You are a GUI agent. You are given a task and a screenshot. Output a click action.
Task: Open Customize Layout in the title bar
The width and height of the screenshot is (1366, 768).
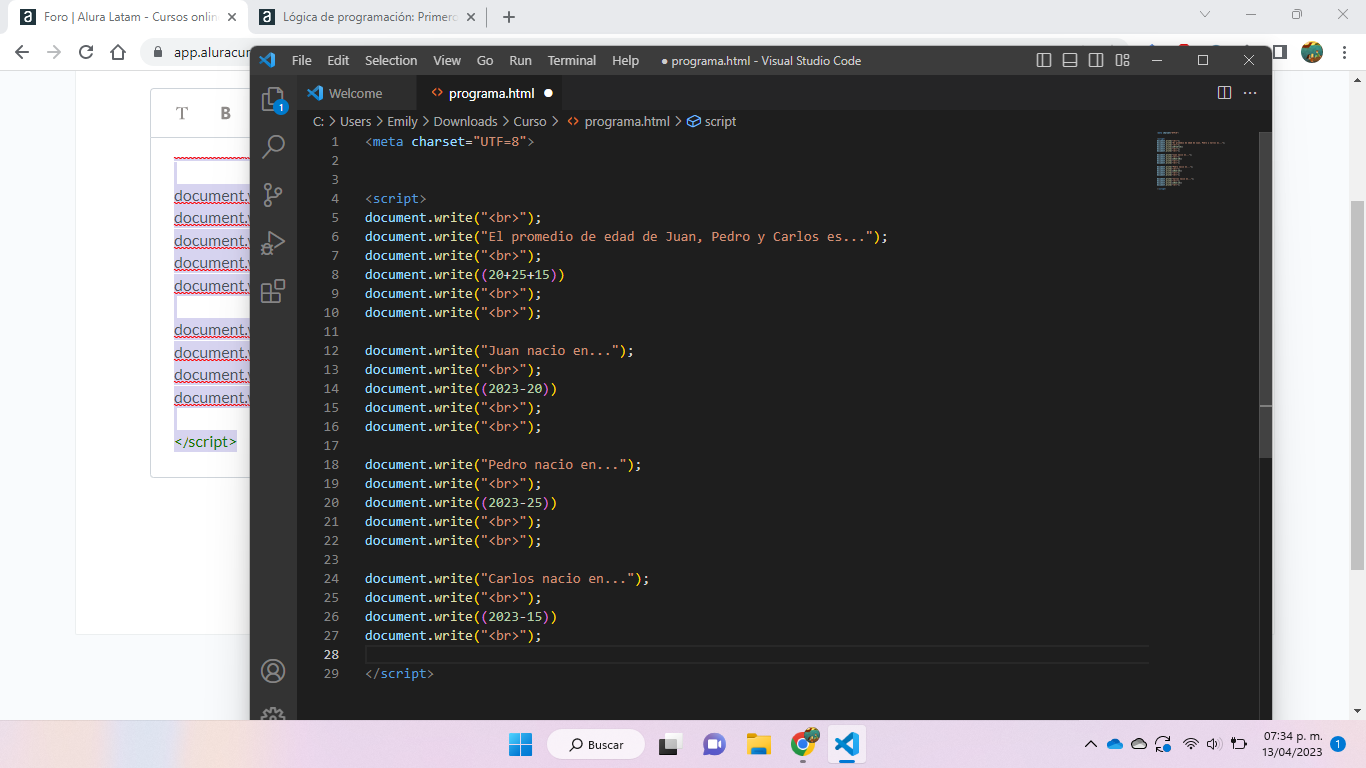pyautogui.click(x=1122, y=60)
